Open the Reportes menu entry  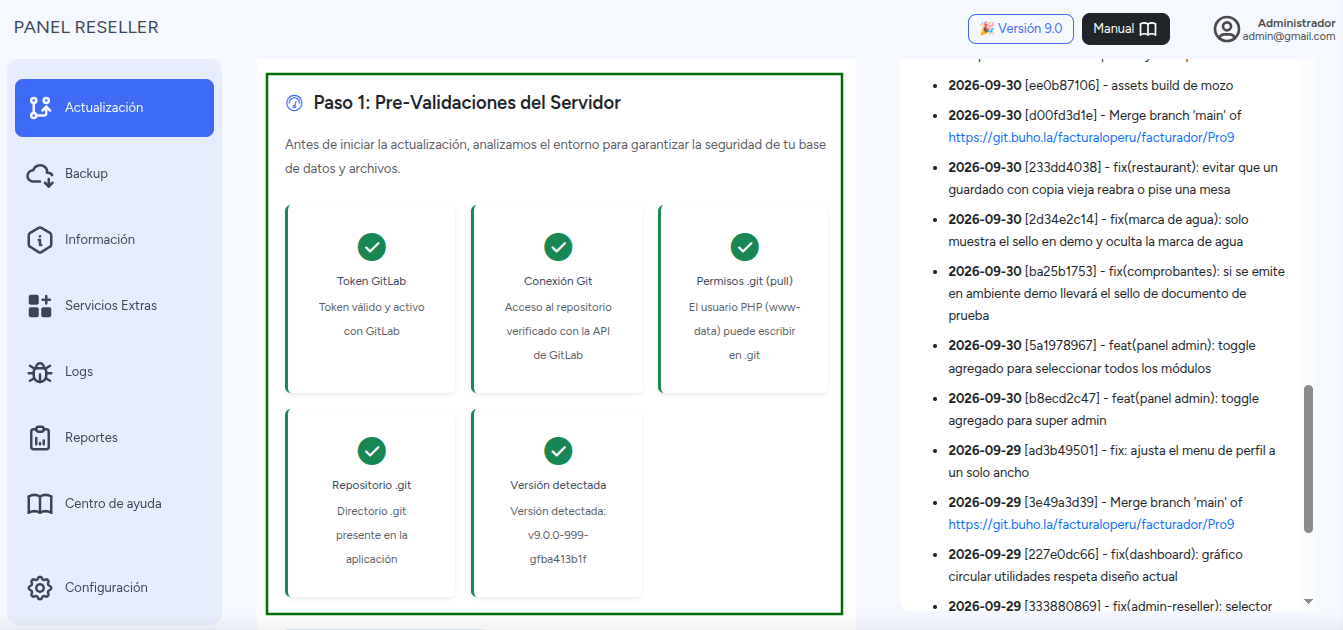click(114, 438)
